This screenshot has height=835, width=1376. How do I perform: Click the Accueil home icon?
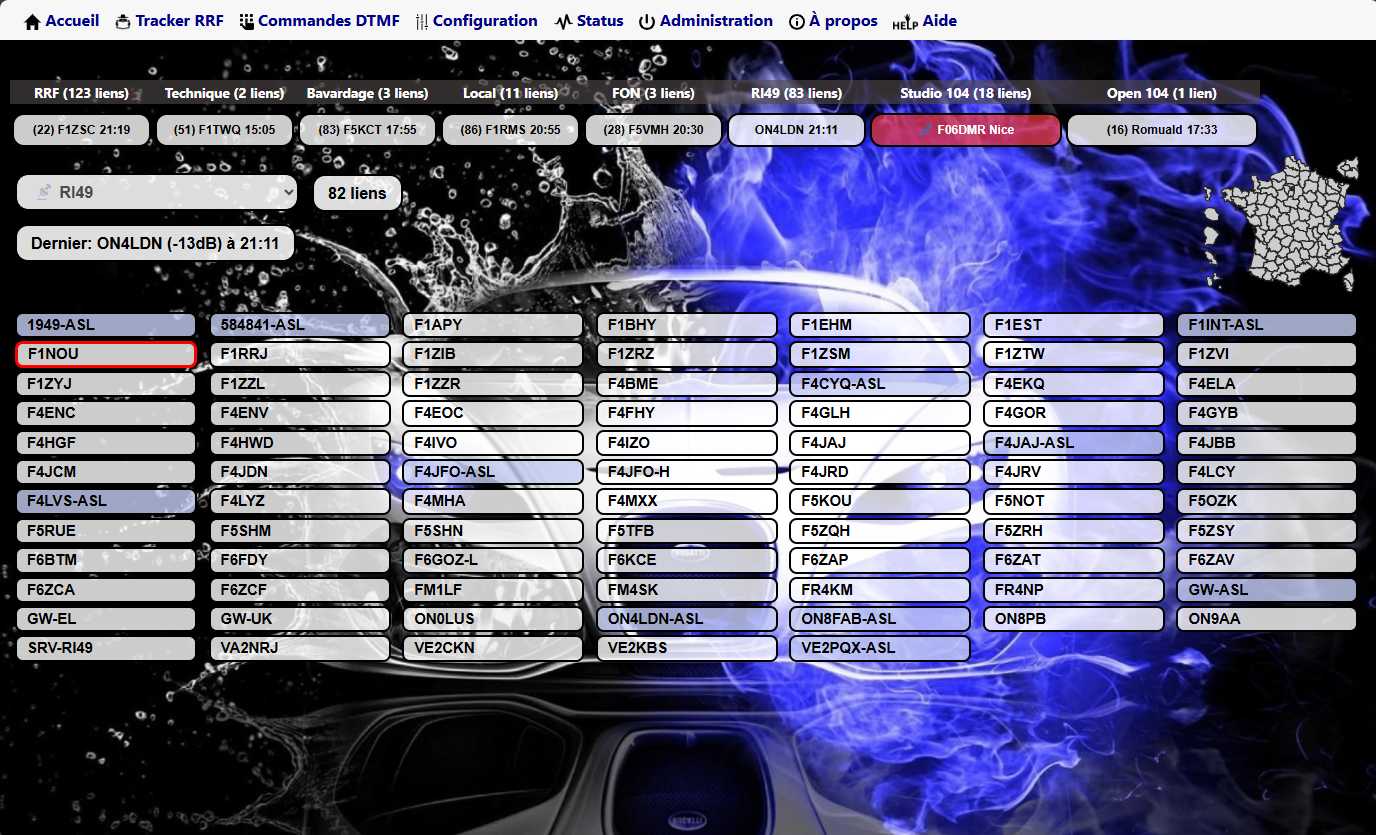point(32,21)
